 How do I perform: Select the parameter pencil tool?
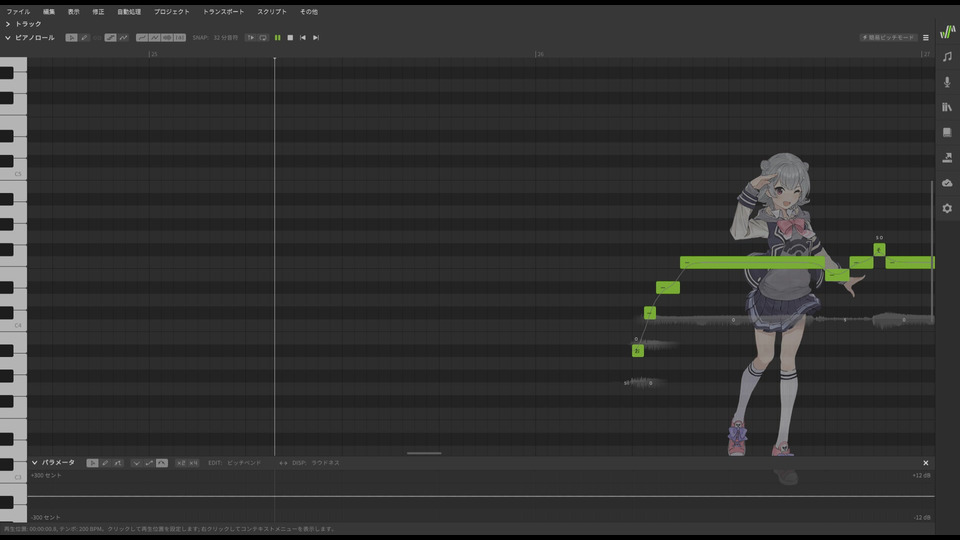(105, 463)
